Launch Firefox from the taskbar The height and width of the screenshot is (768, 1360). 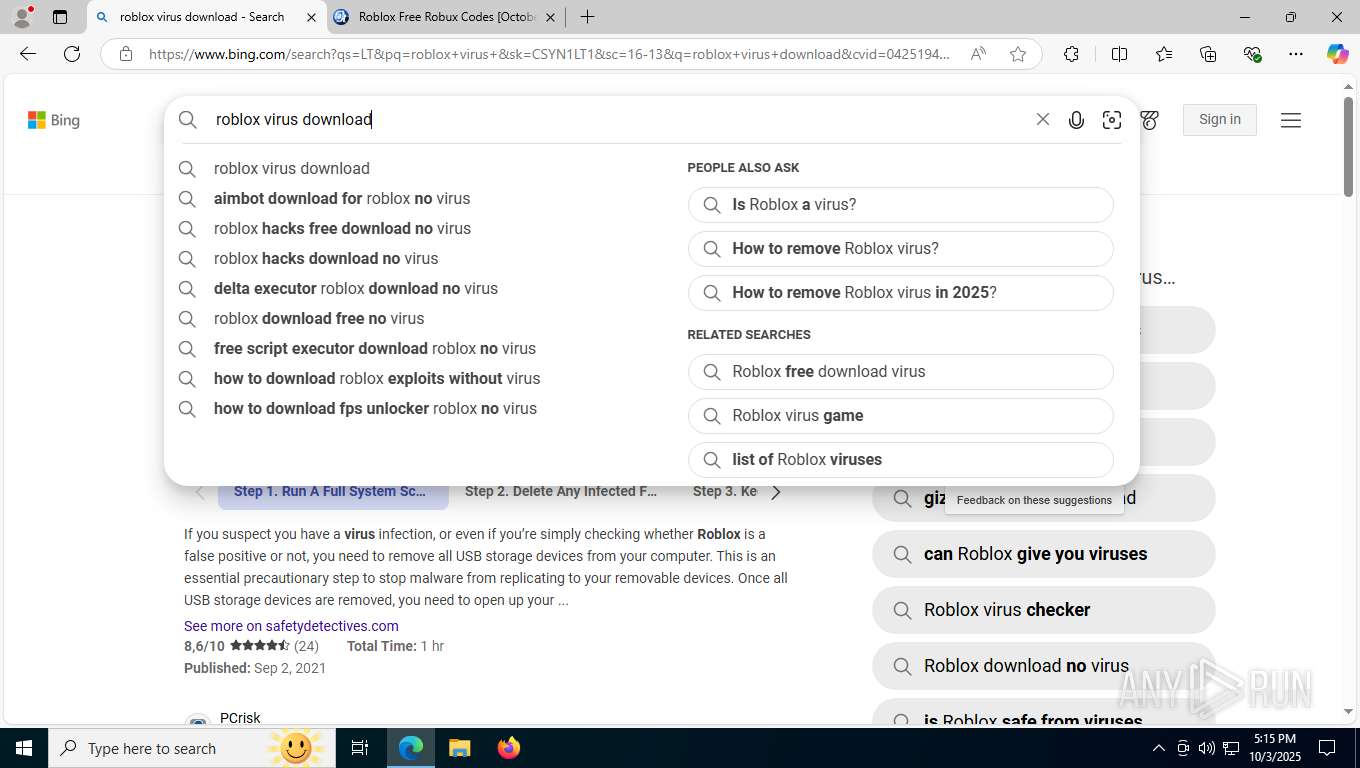(509, 748)
